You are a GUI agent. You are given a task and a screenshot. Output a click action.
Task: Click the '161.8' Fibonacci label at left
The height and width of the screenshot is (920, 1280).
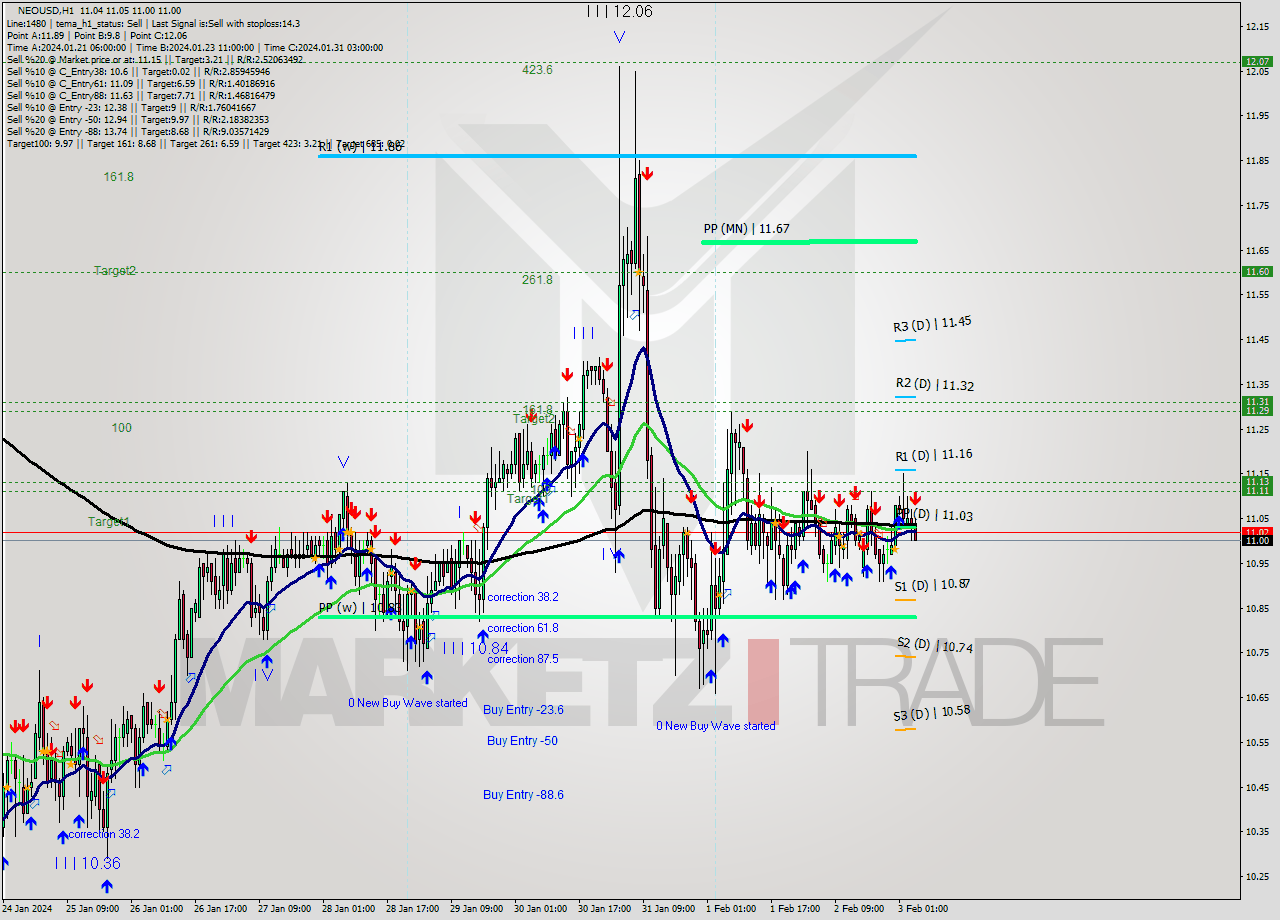(x=118, y=176)
